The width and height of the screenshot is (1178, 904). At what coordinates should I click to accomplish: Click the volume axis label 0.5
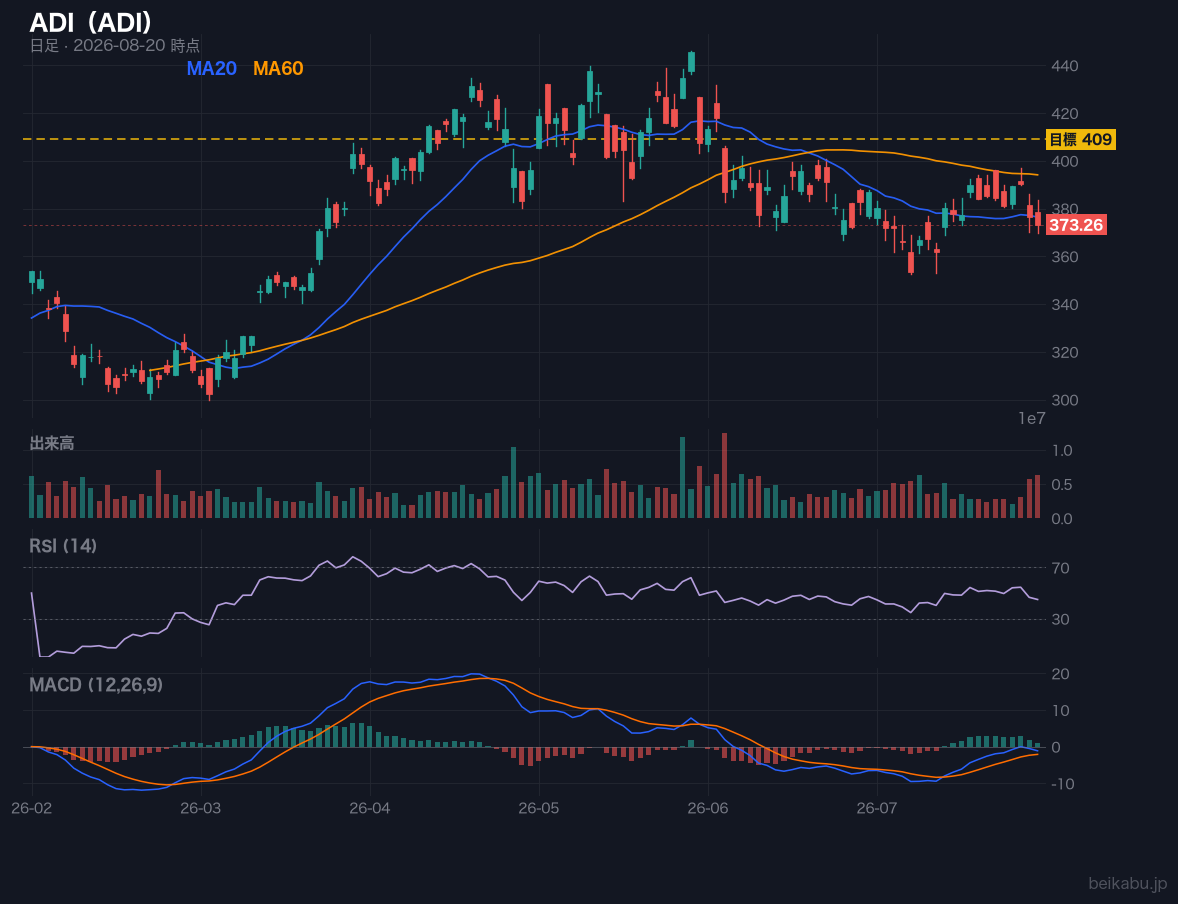click(1062, 485)
